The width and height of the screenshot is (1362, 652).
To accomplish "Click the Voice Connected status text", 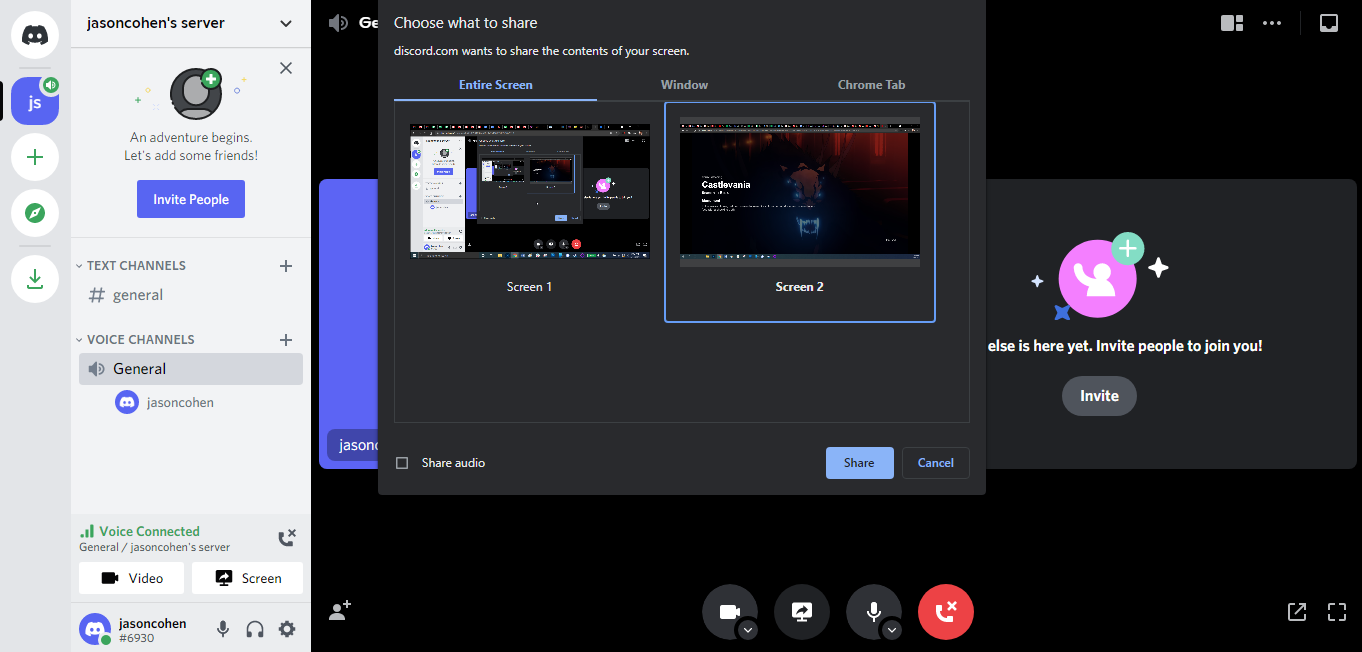I will point(149,531).
